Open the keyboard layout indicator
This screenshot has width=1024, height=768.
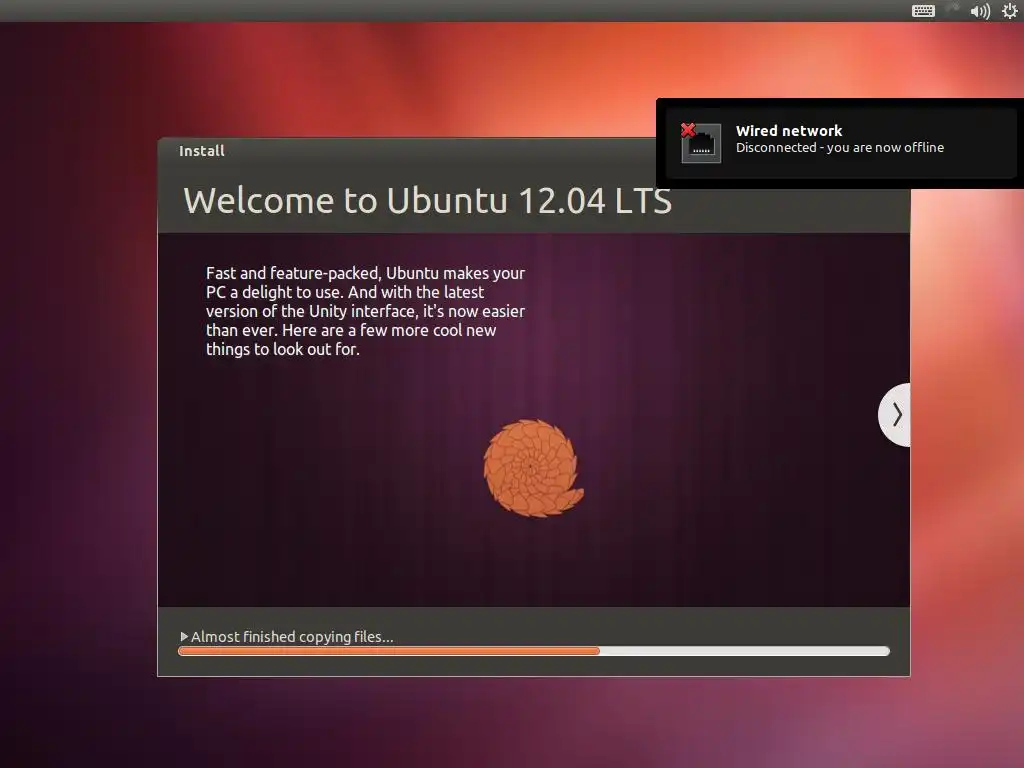tap(923, 10)
